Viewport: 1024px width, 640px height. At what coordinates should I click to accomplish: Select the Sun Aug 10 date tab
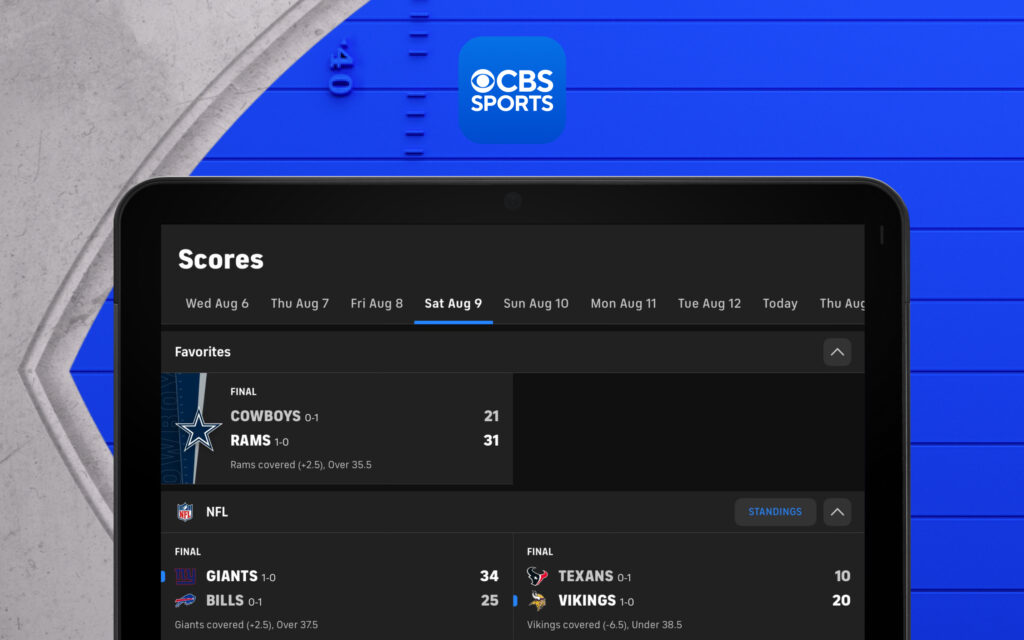[536, 303]
